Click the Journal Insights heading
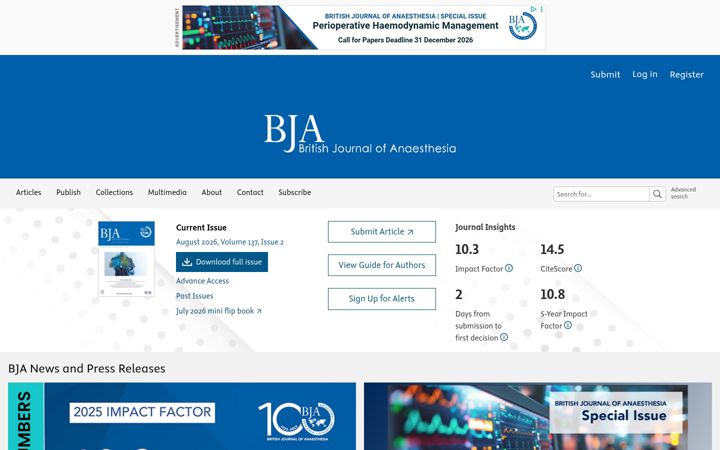 [485, 227]
